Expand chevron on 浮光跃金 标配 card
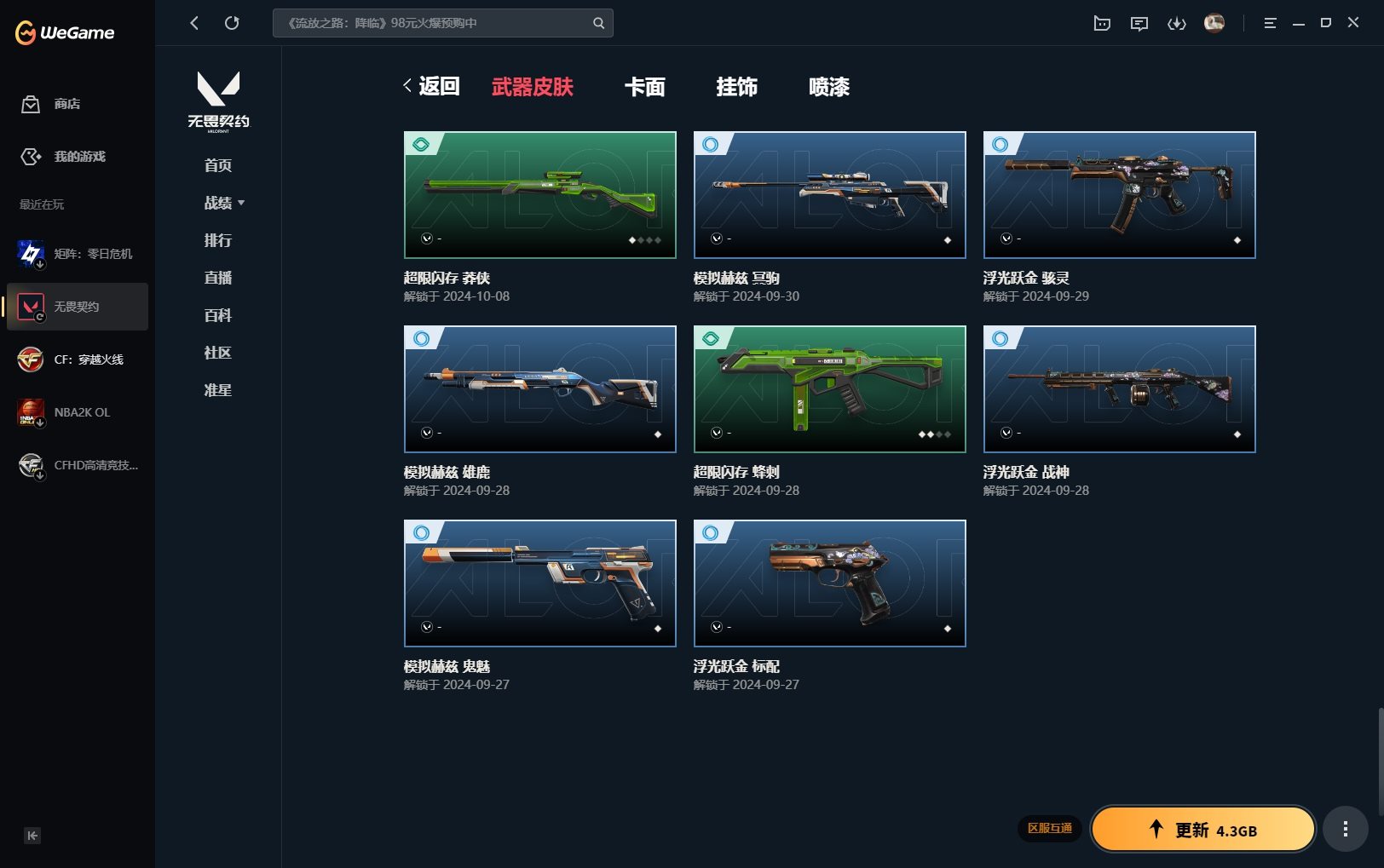The height and width of the screenshot is (868, 1384). coord(717,627)
